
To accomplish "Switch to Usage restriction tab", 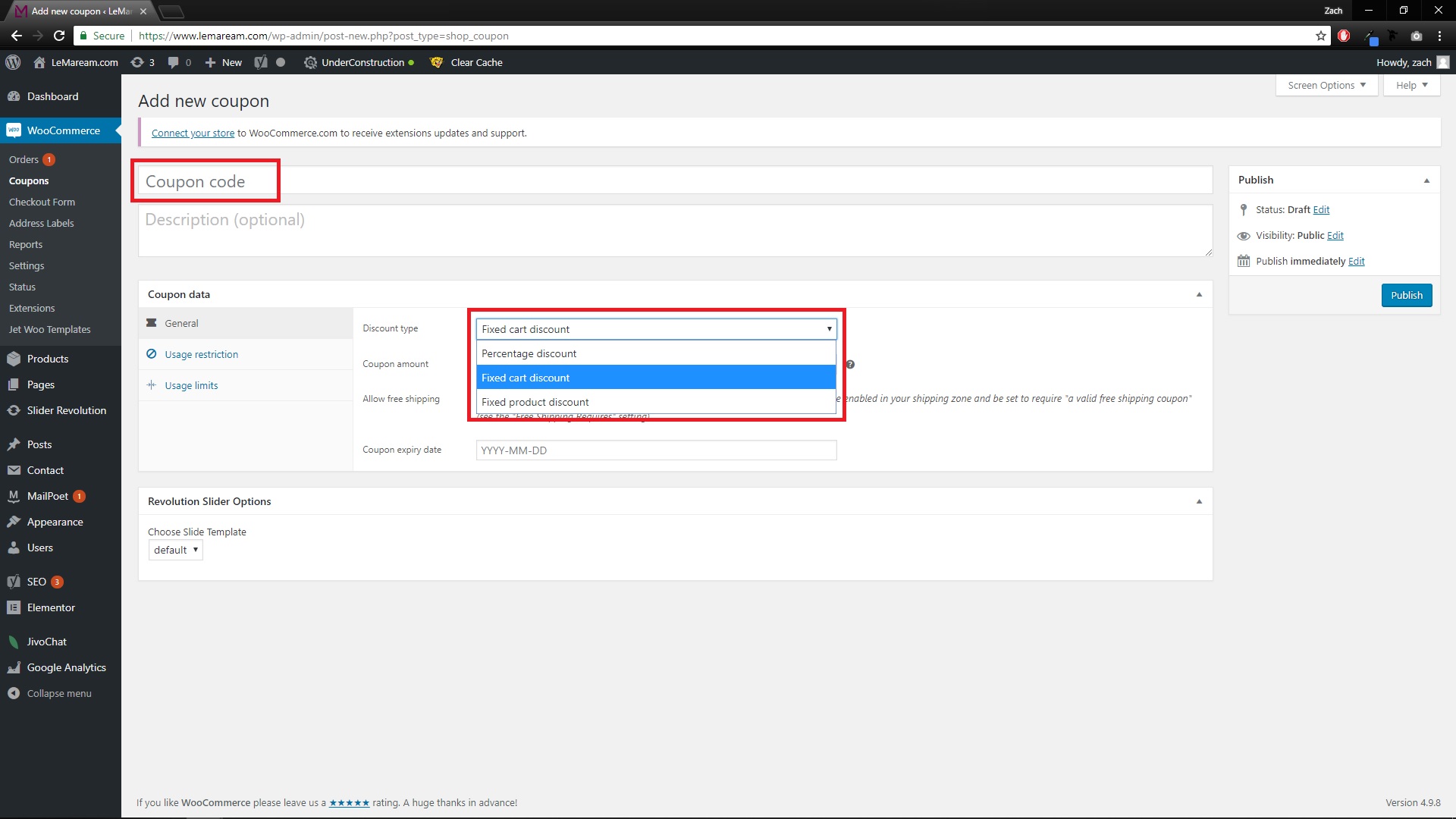I will tap(246, 354).
